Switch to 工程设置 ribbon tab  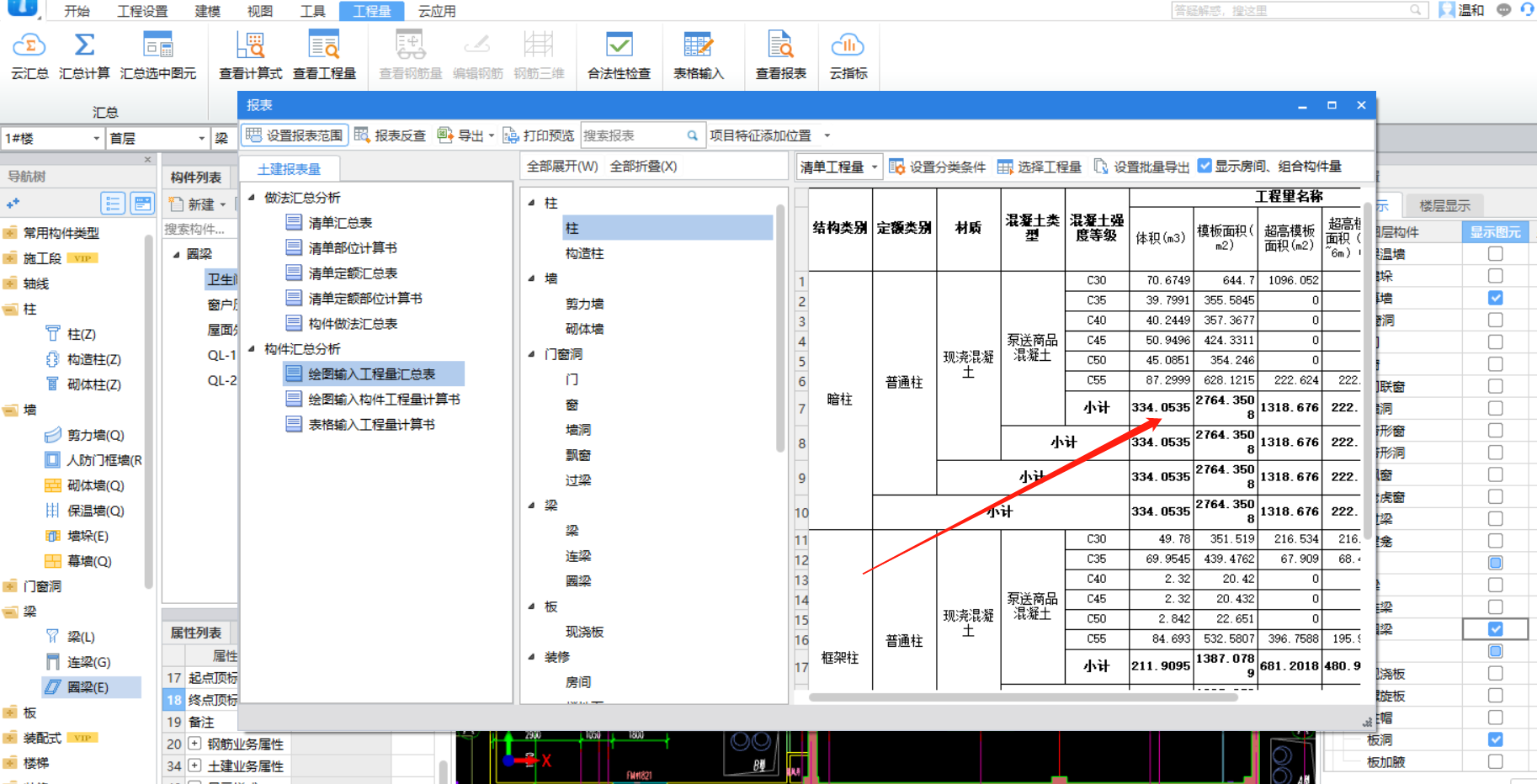click(x=142, y=11)
